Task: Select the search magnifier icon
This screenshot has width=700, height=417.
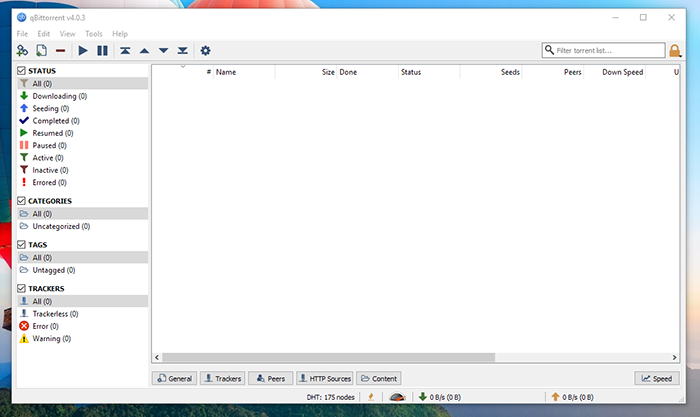Action: coord(550,50)
